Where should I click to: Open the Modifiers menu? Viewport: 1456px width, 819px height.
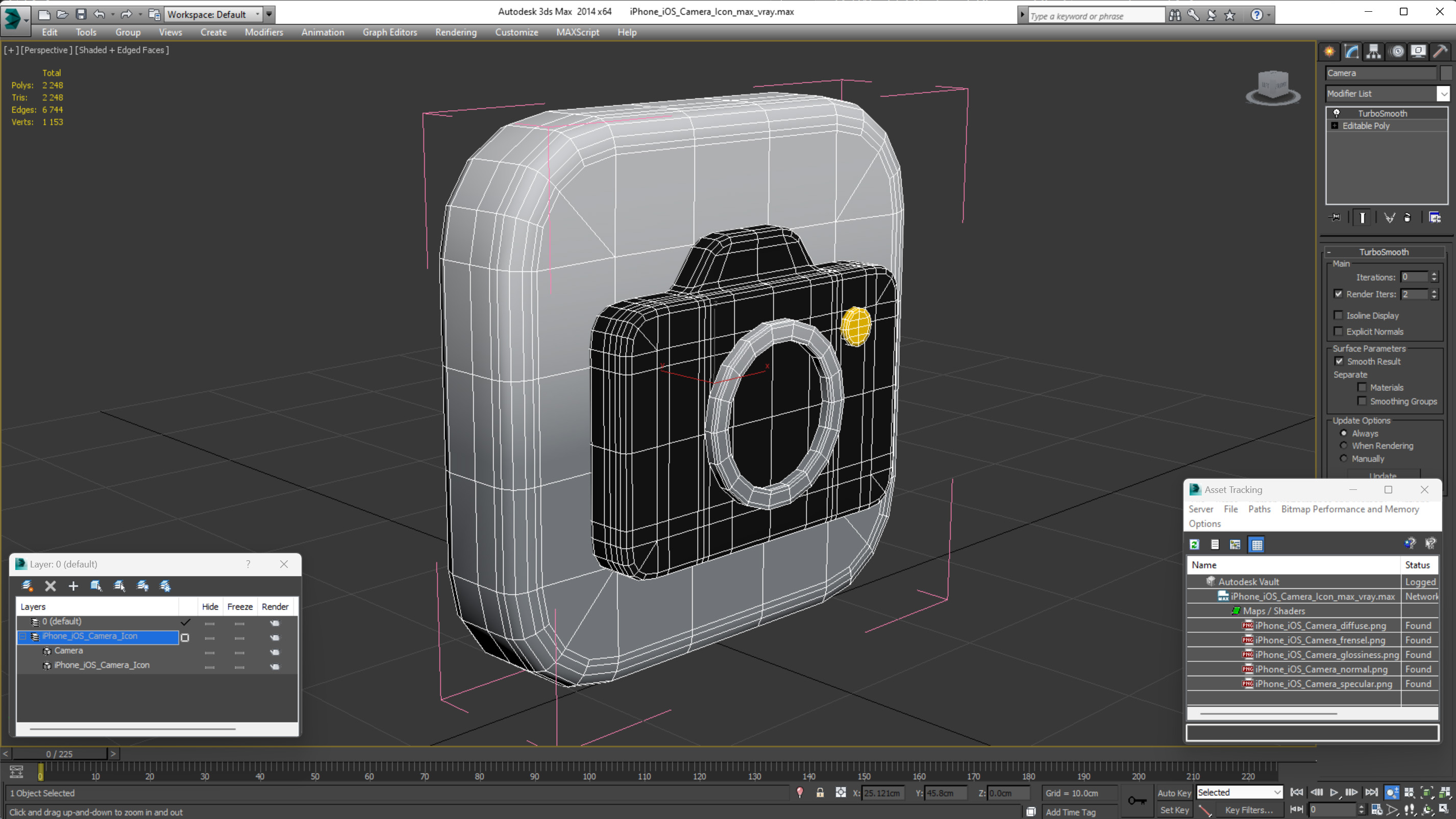[x=264, y=32]
